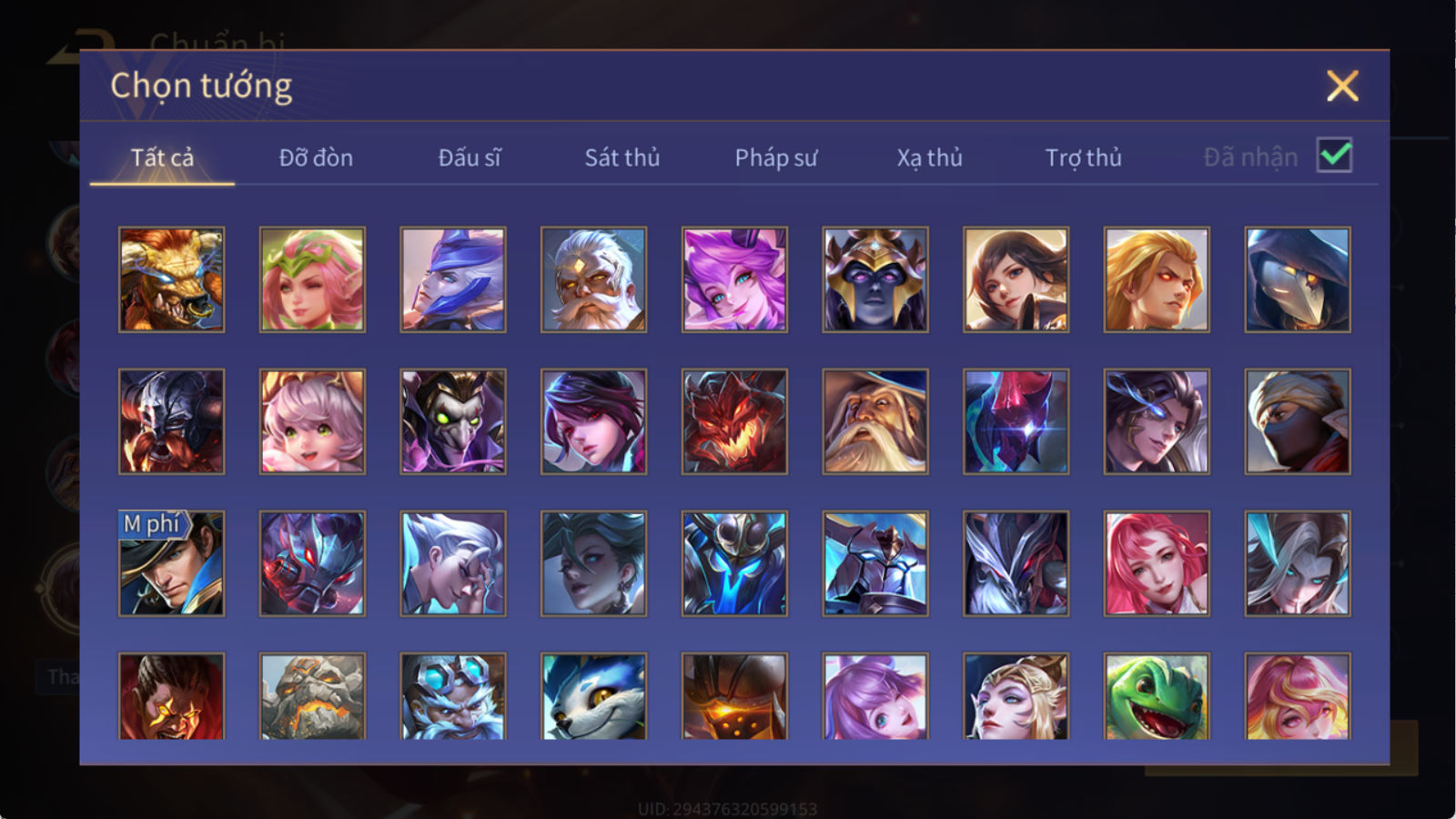Select the Đấu sĩ tab
The height and width of the screenshot is (819, 1456).
click(x=470, y=157)
